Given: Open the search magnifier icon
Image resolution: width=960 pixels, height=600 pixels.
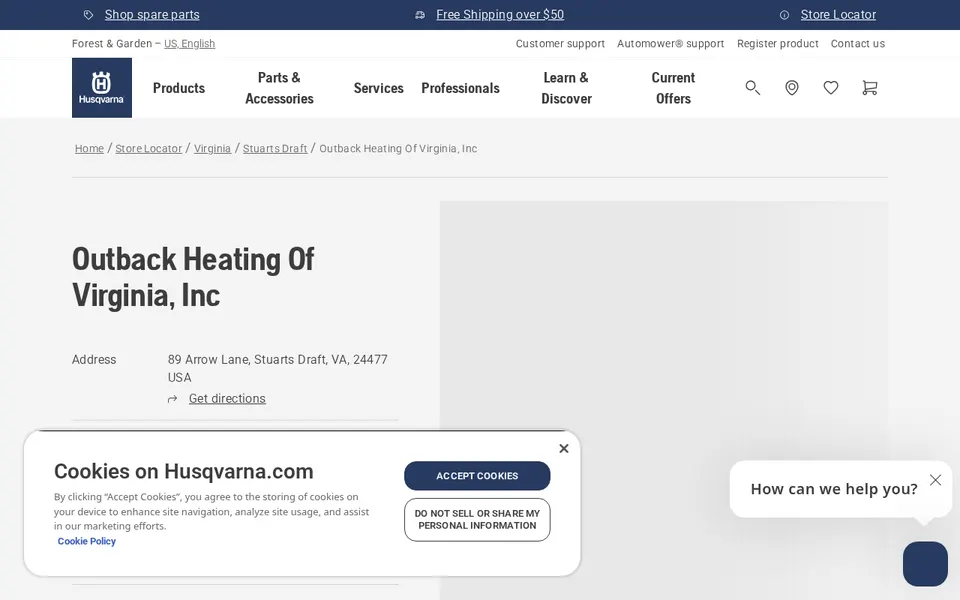Looking at the screenshot, I should pyautogui.click(x=752, y=88).
